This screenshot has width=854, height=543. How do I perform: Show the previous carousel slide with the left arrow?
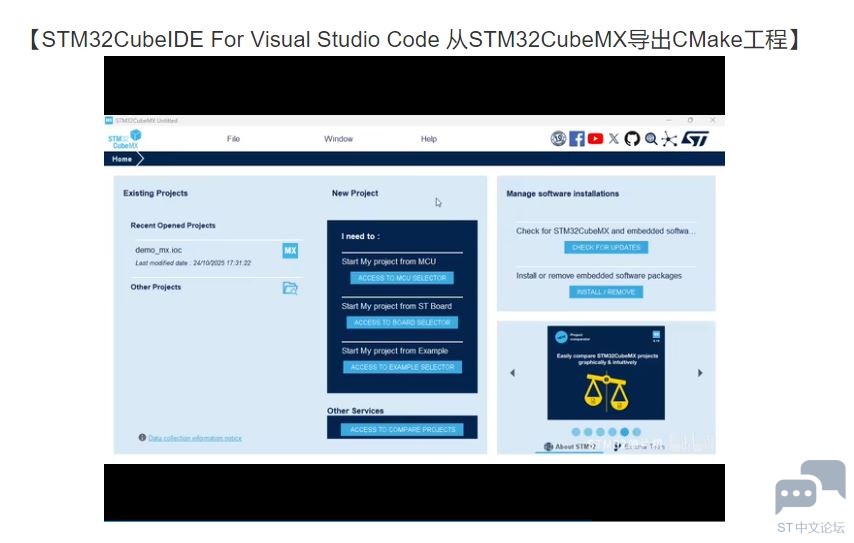click(513, 373)
